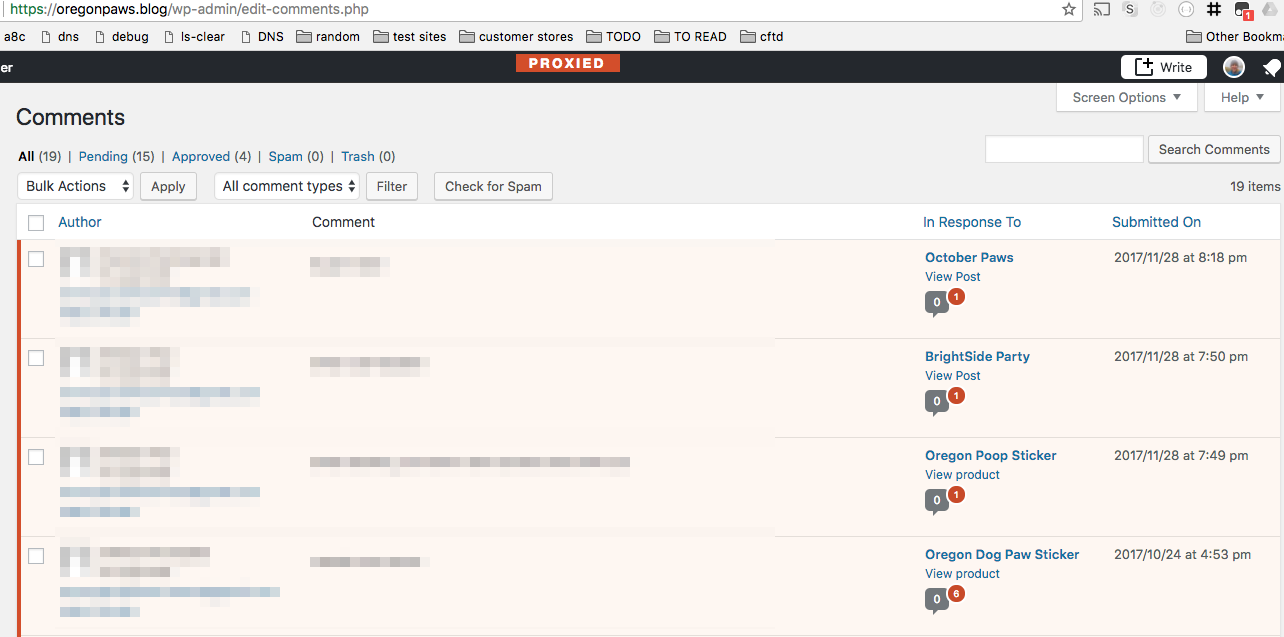This screenshot has height=637, width=1284.
Task: Sort by Author column header
Action: pyautogui.click(x=80, y=222)
